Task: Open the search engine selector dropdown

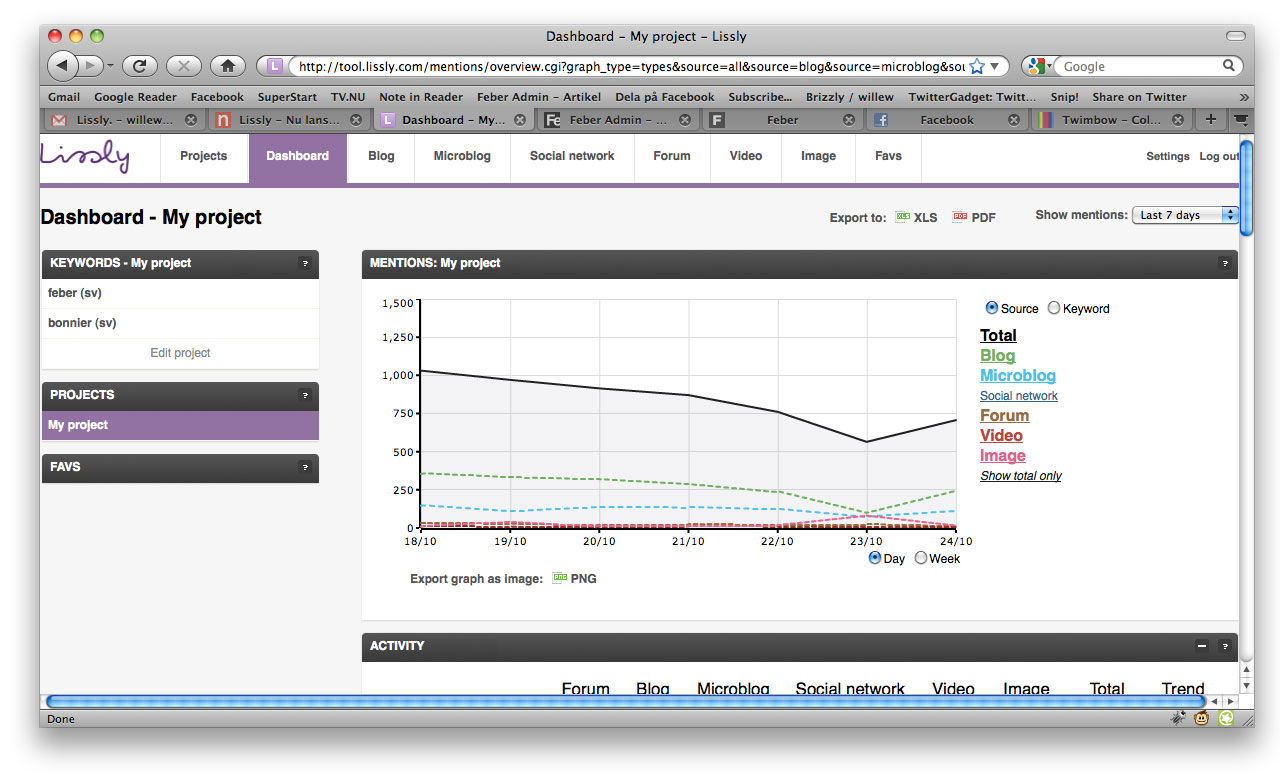Action: click(x=1039, y=66)
